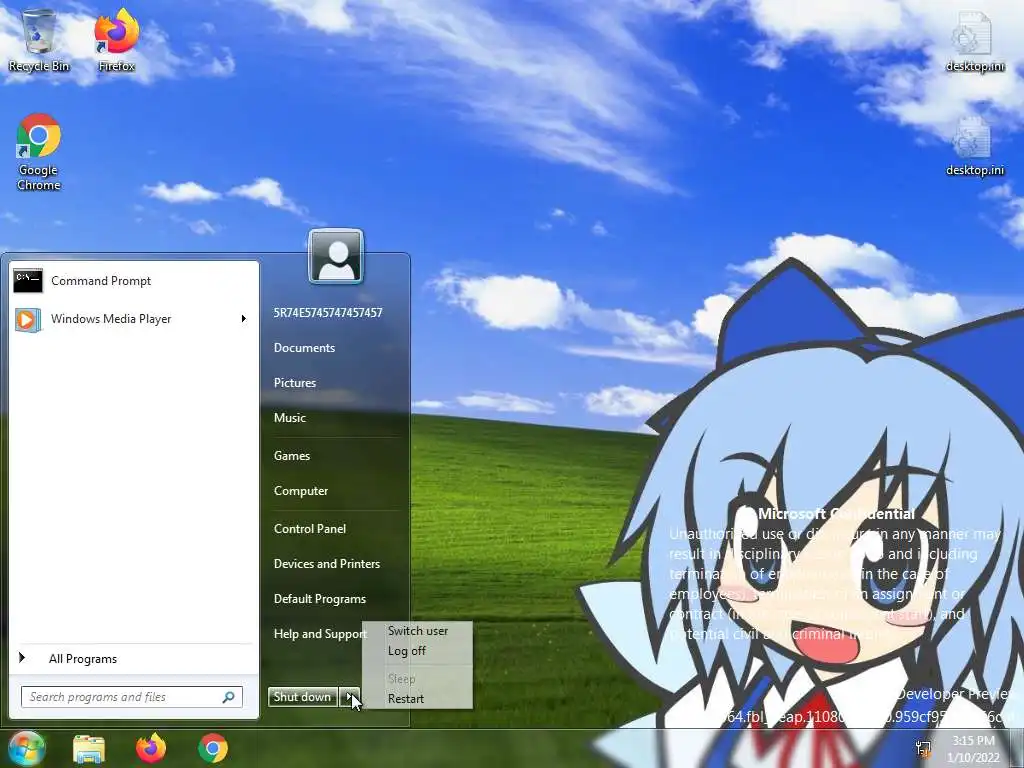Choose Switch user from power menu

[418, 631]
